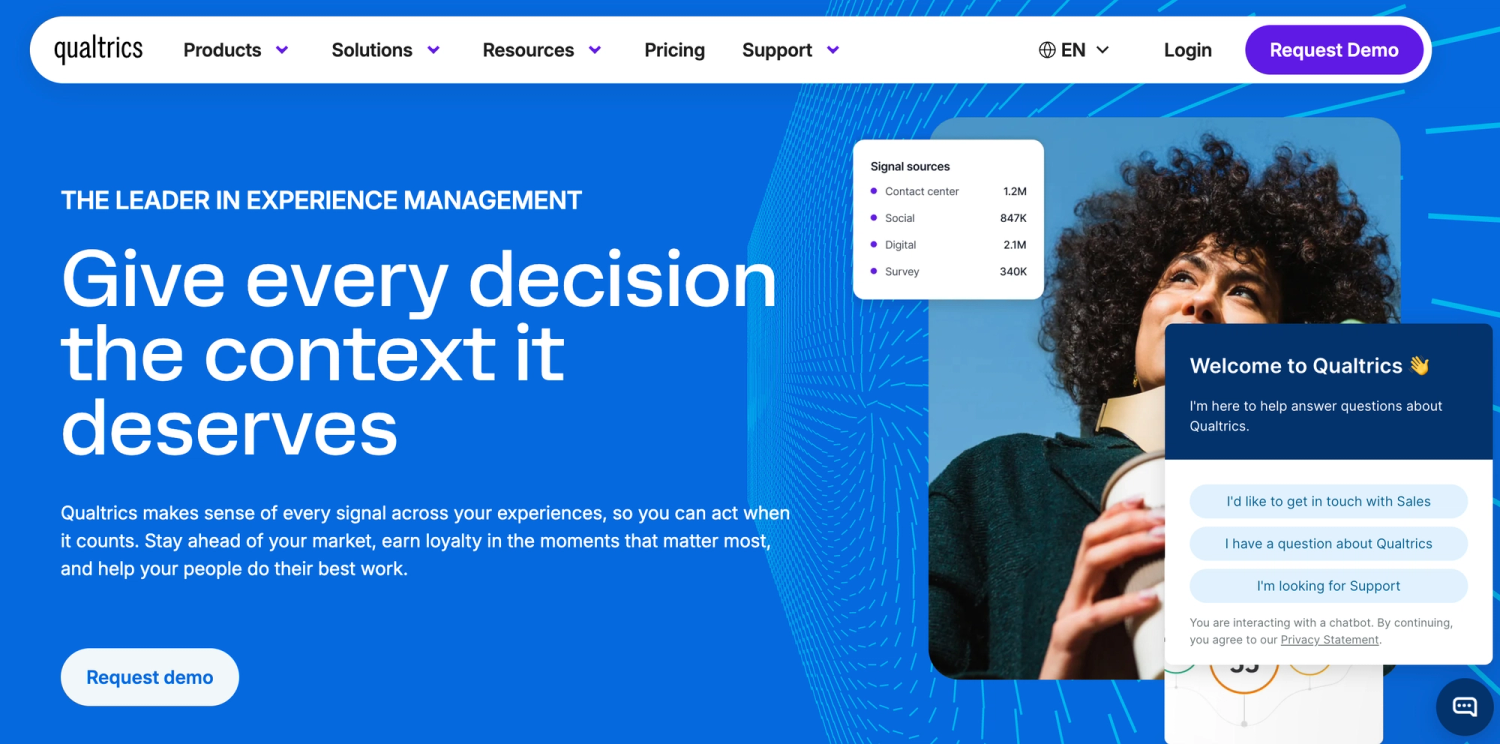Select "I'm looking for Support" in the chatbot

pyautogui.click(x=1328, y=586)
